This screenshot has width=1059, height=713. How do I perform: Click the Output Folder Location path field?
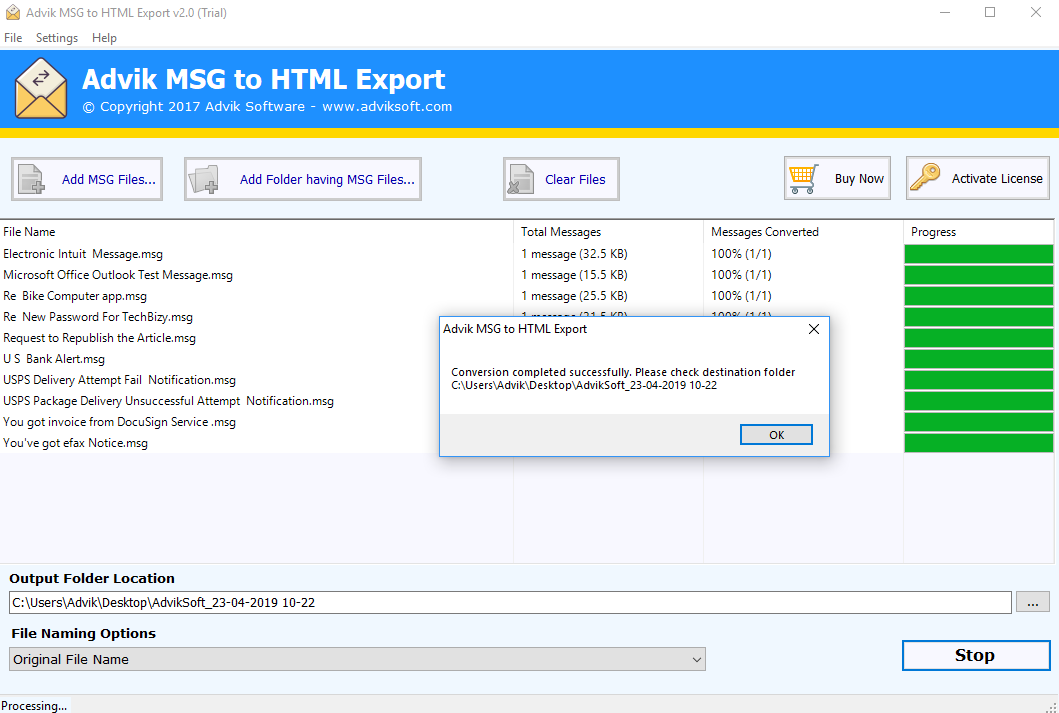click(510, 602)
